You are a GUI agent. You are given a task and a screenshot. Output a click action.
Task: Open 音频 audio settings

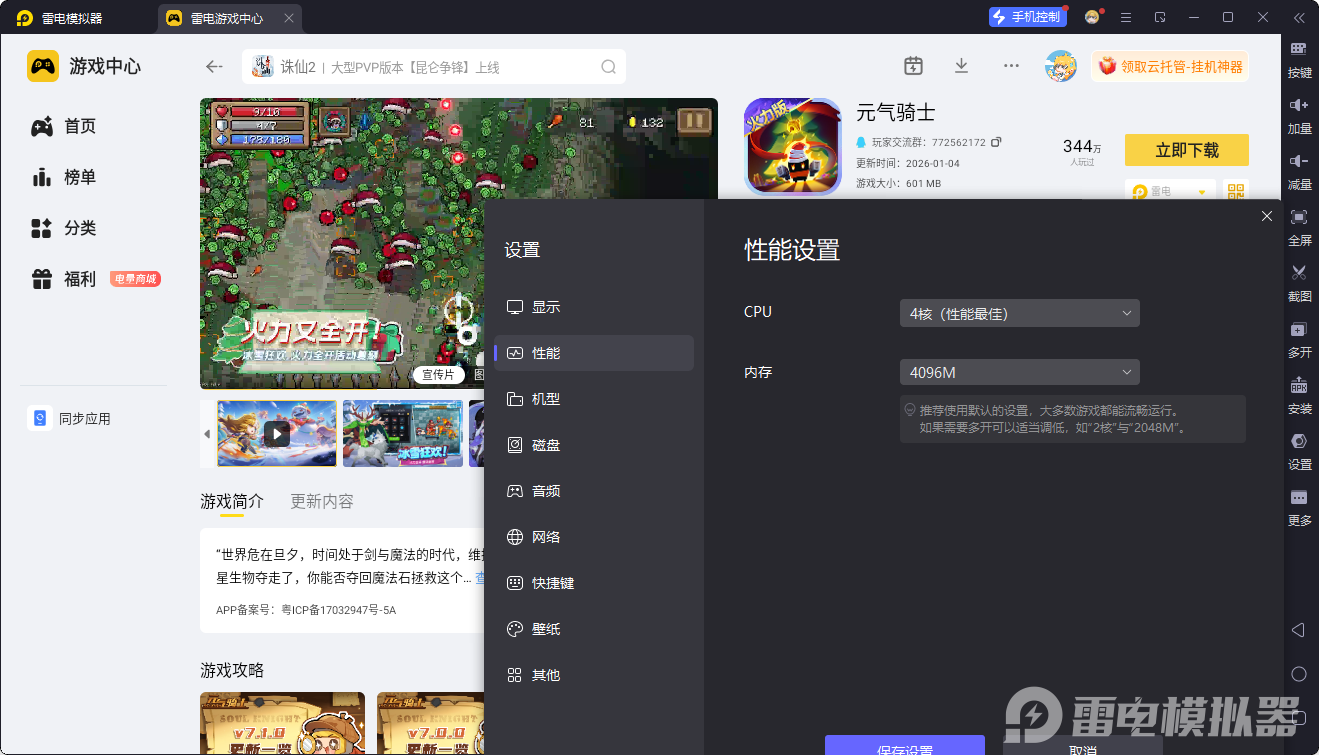click(x=594, y=491)
